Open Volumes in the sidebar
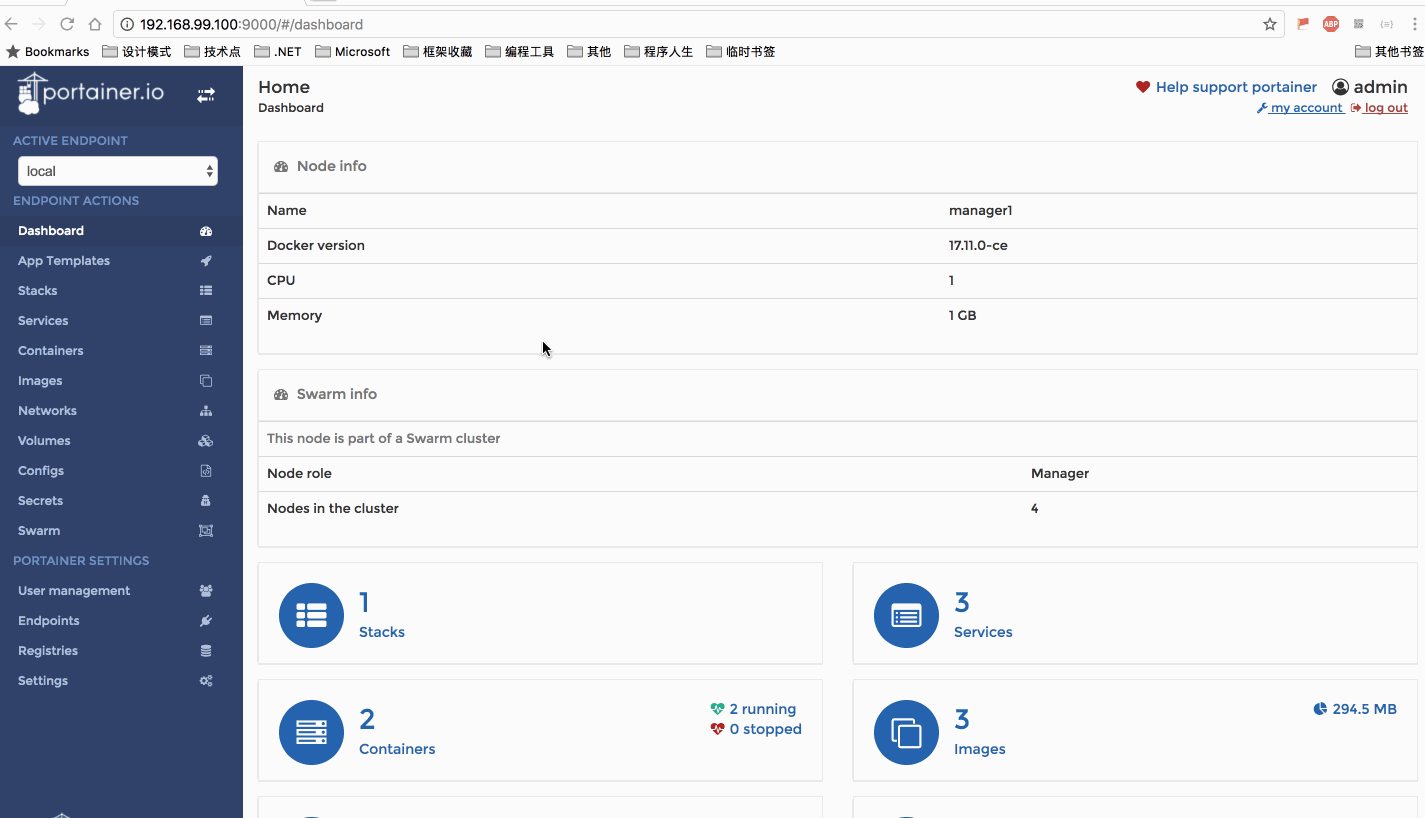This screenshot has width=1425, height=818. [x=121, y=441]
